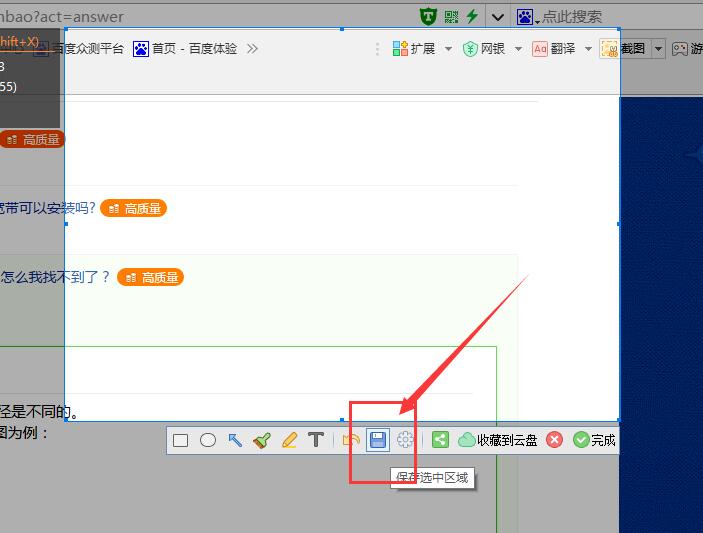Cancel screenshot with red X button
Viewport: 703px width, 533px height.
click(554, 440)
